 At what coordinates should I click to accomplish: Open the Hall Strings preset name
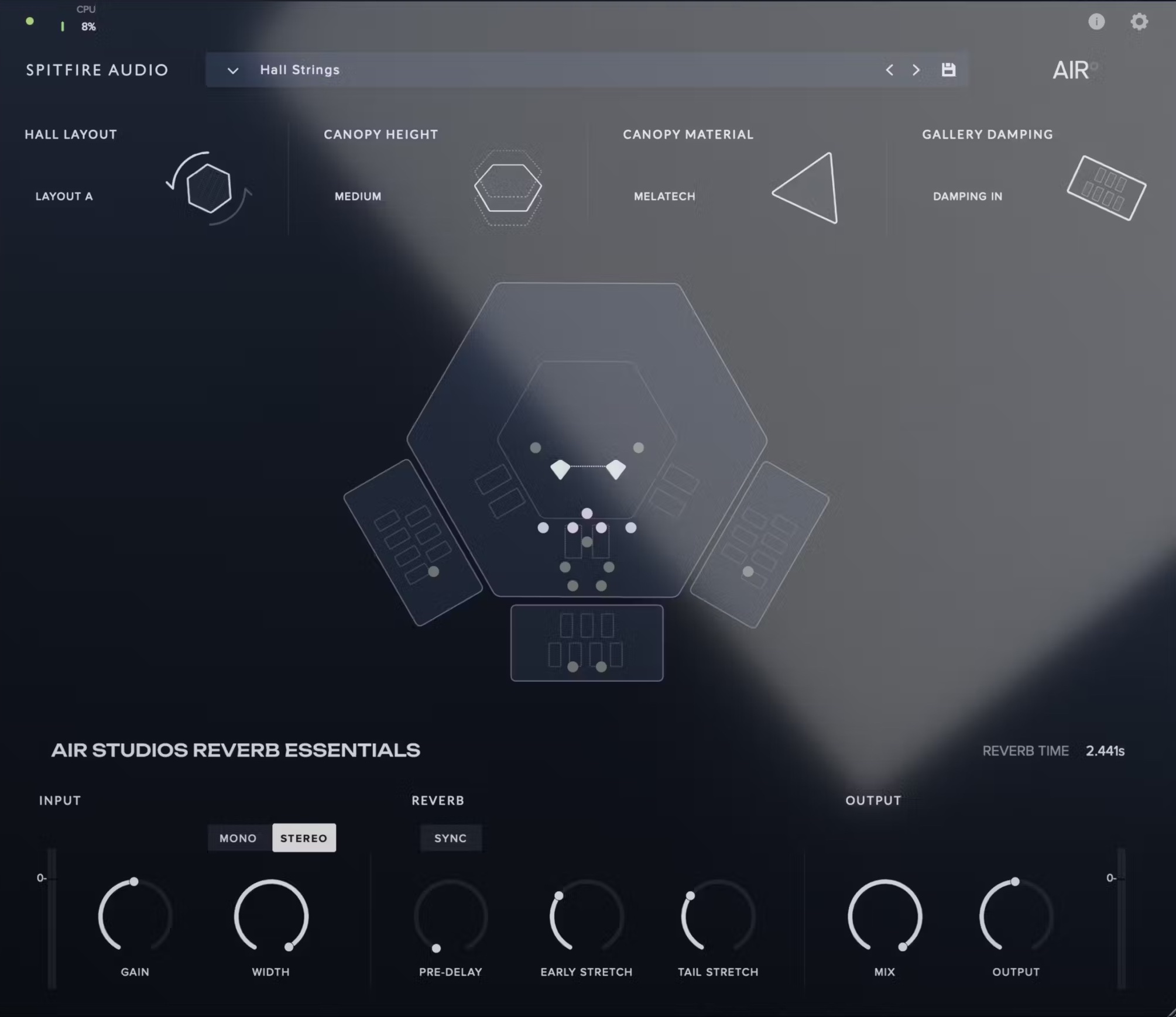300,70
